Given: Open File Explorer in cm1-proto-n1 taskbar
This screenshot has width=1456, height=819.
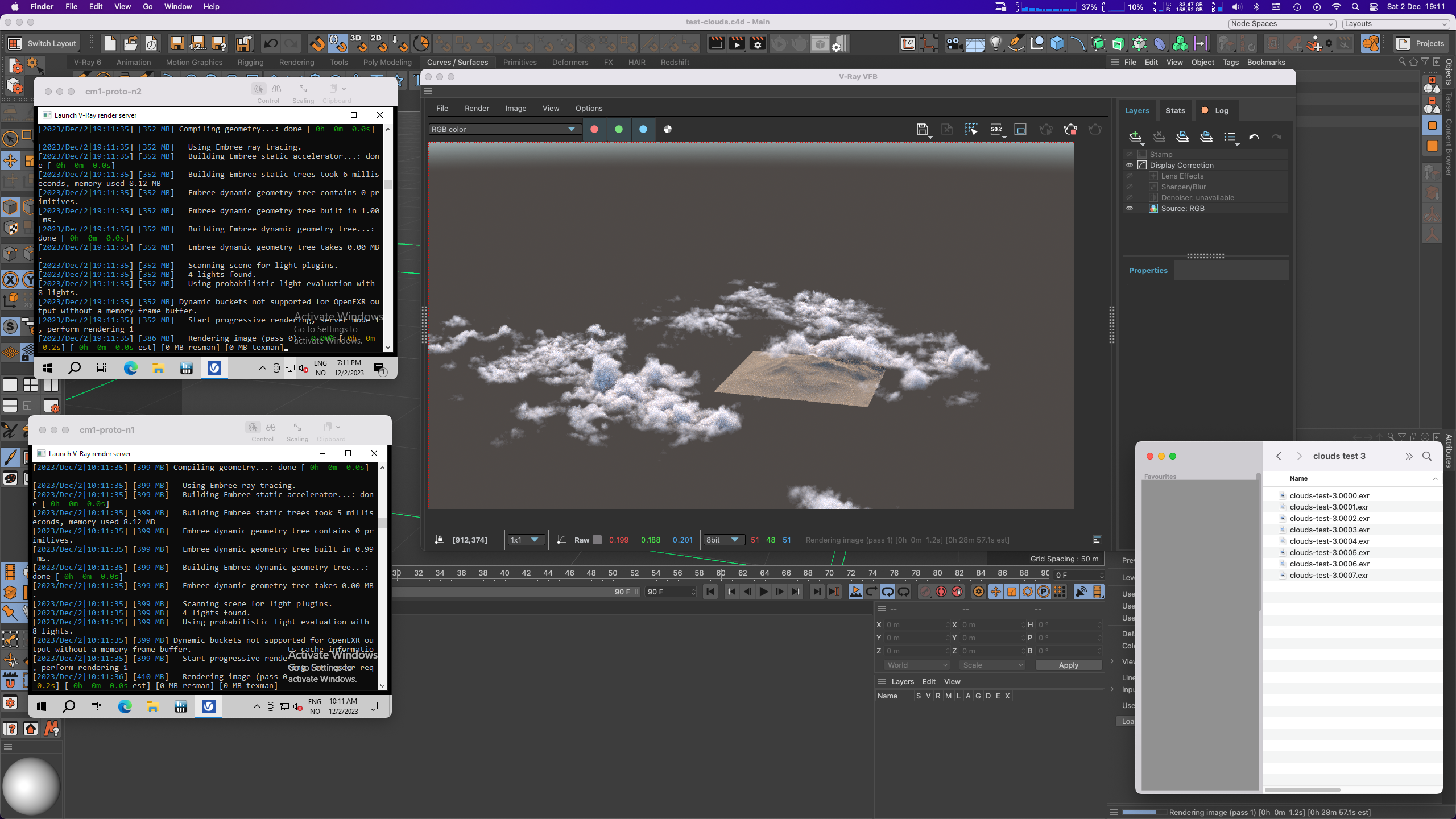Looking at the screenshot, I should 152,706.
